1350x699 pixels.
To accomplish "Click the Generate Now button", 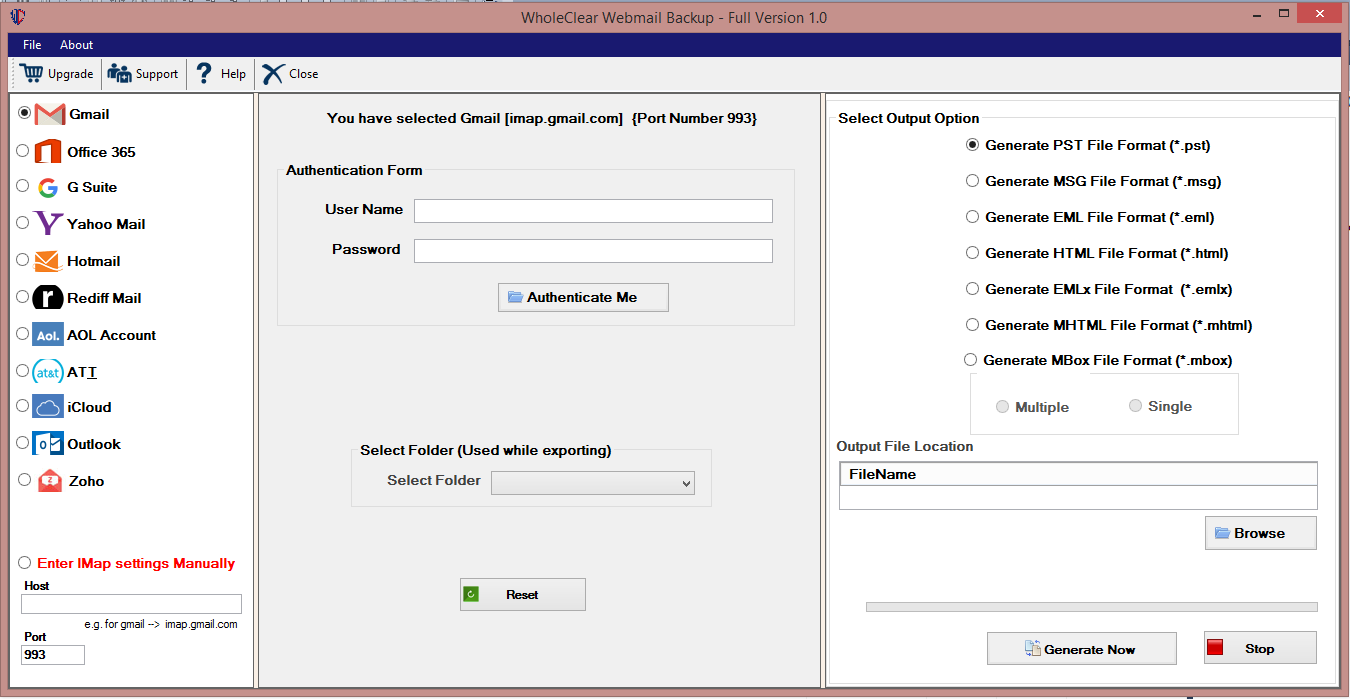I will (x=1081, y=649).
